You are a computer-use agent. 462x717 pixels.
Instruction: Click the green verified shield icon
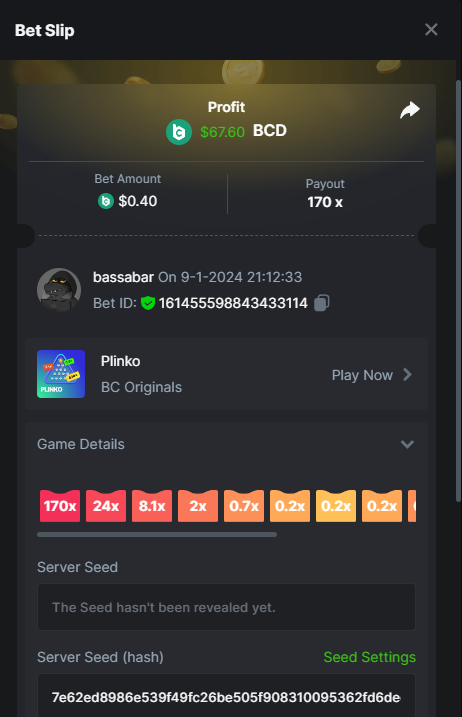pos(148,303)
